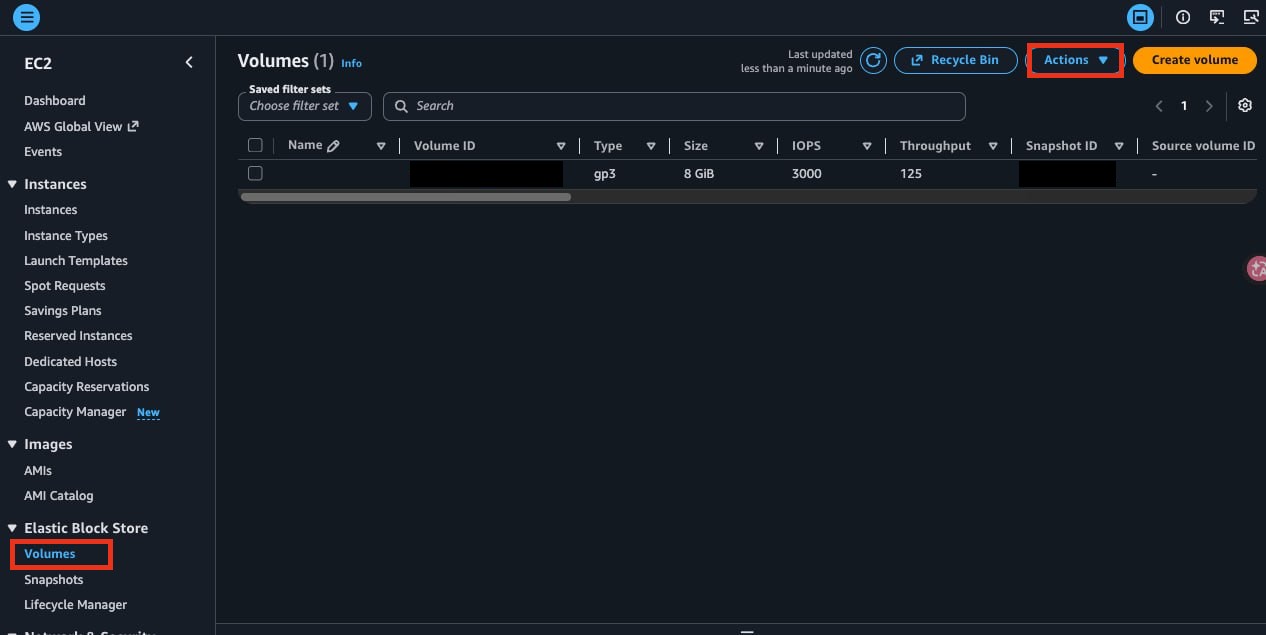The width and height of the screenshot is (1266, 635).
Task: Open AMIs page
Action: [x=38, y=471]
